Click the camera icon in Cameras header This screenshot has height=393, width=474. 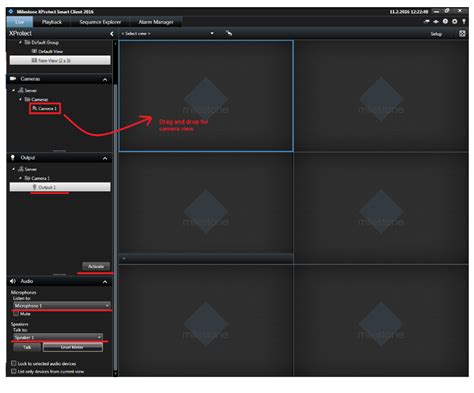point(13,79)
